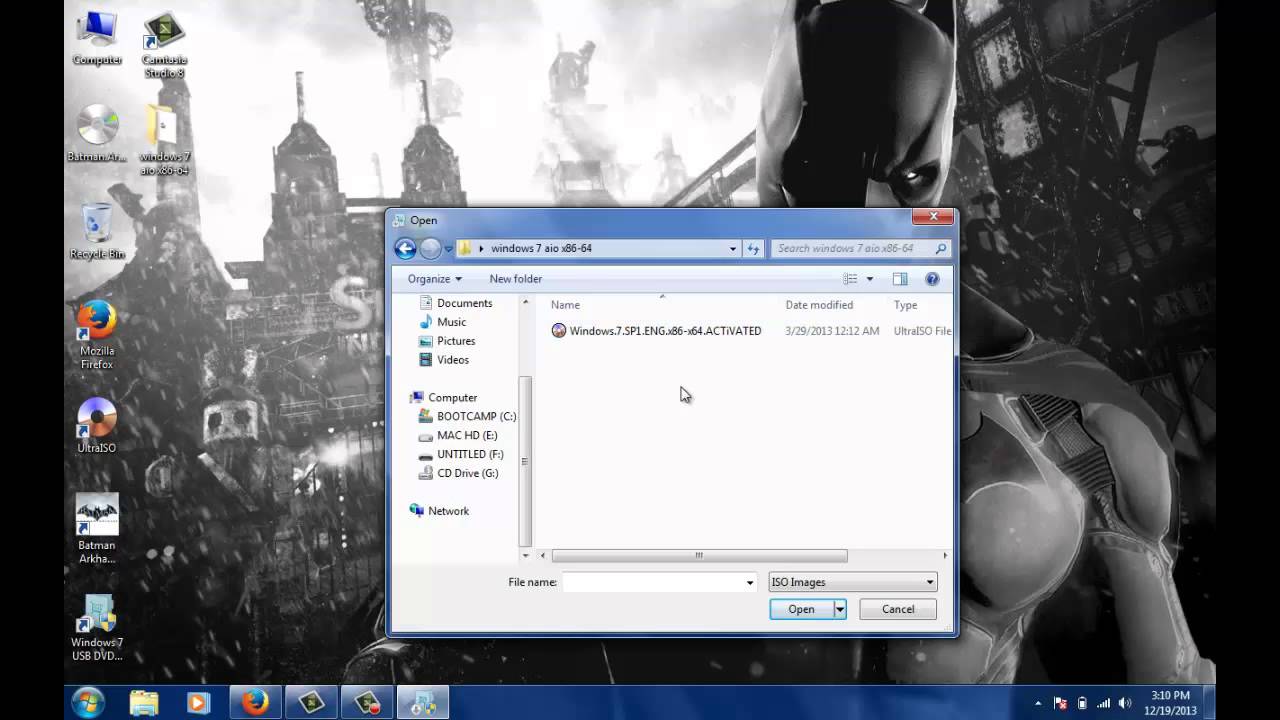
Task: Open the blue Help icon
Action: point(932,279)
